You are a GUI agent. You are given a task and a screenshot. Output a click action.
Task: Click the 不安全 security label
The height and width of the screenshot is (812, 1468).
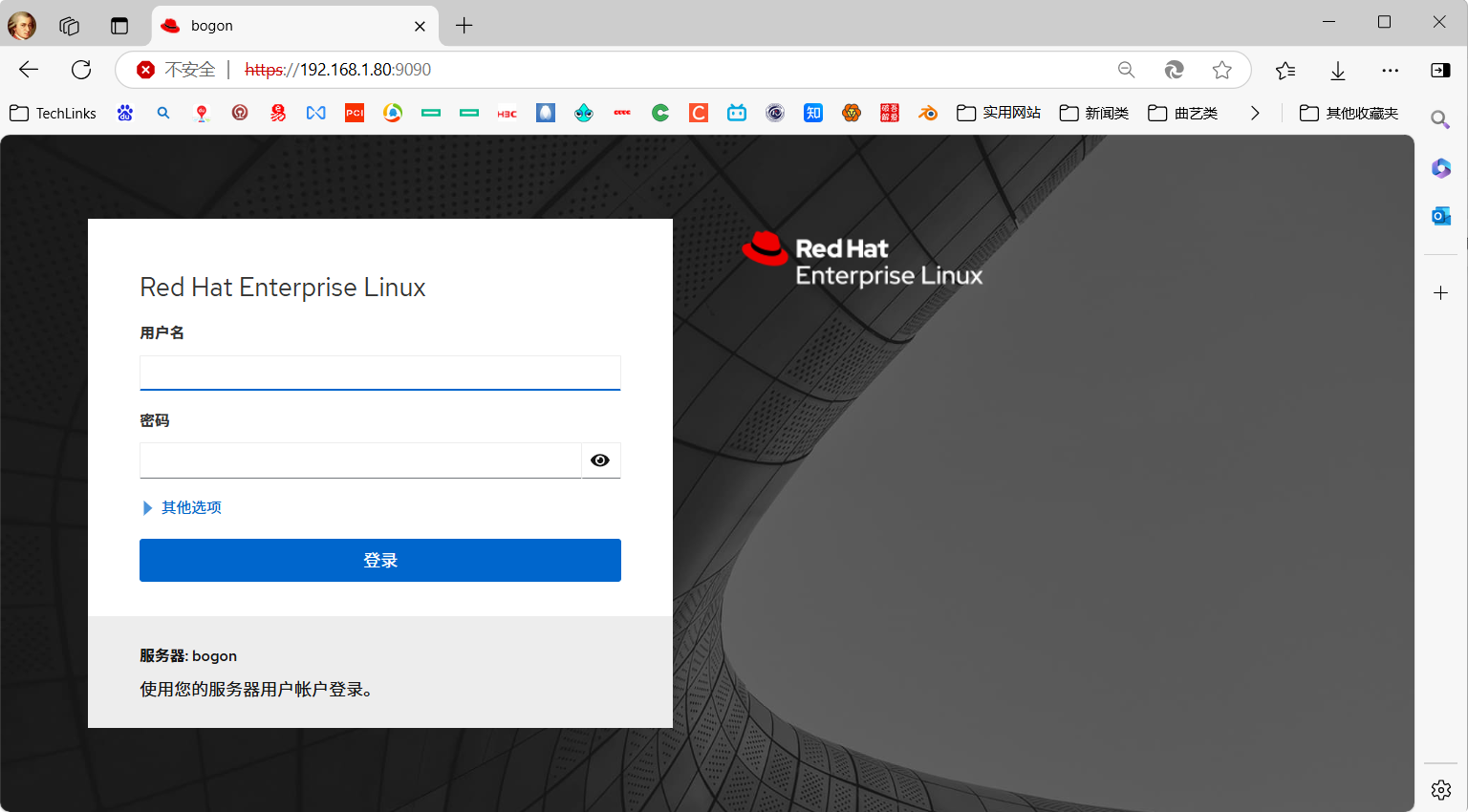[x=190, y=70]
